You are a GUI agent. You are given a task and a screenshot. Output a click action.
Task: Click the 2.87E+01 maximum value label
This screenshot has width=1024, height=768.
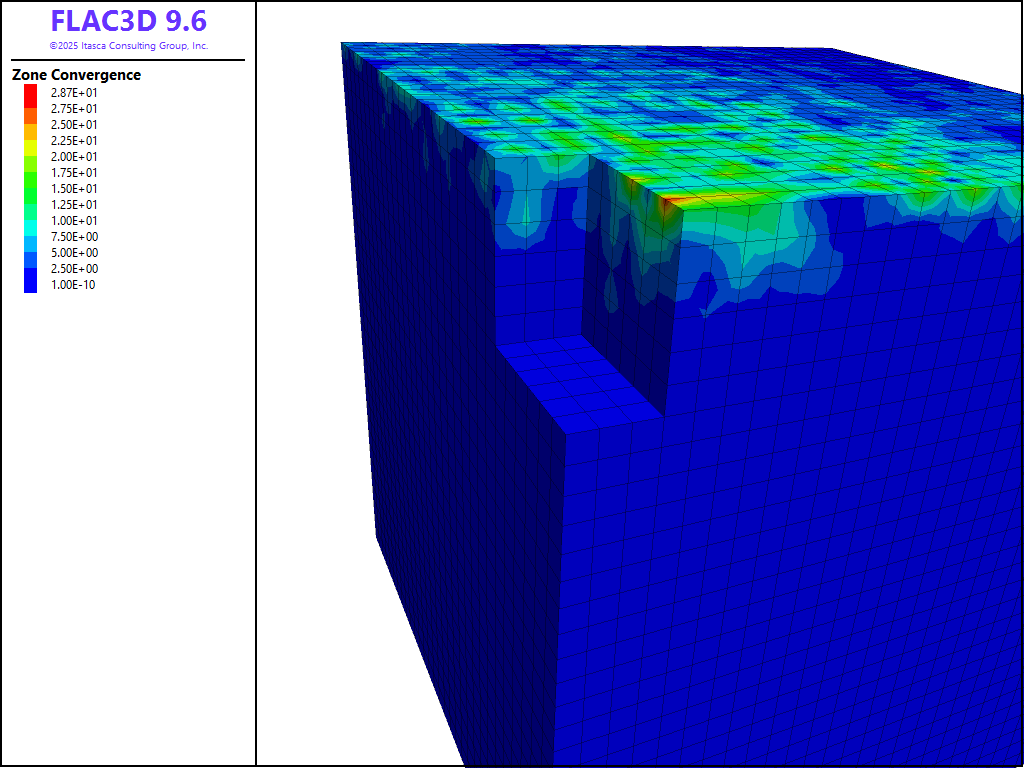coord(74,92)
